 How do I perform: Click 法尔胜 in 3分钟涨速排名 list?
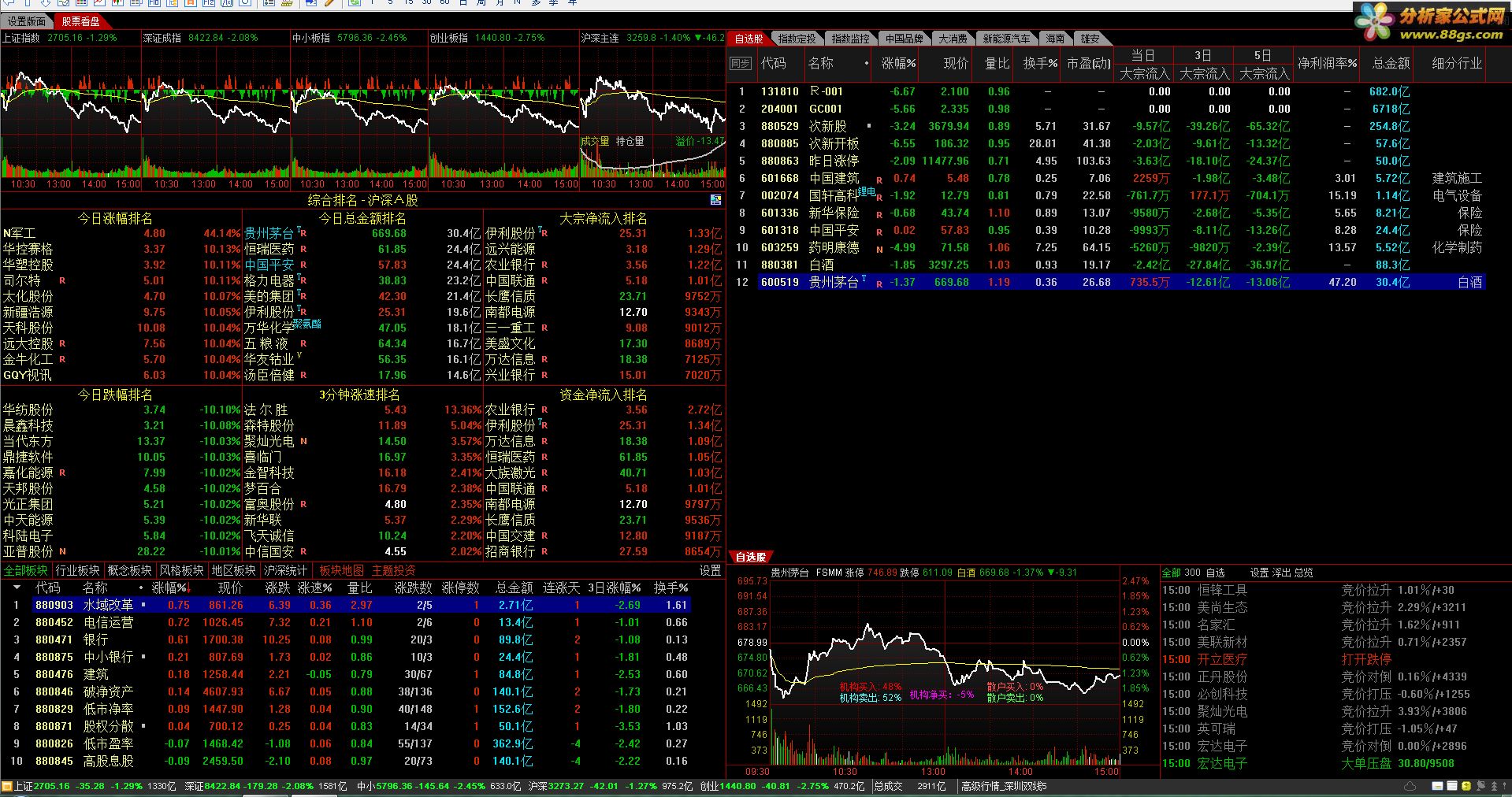(266, 410)
